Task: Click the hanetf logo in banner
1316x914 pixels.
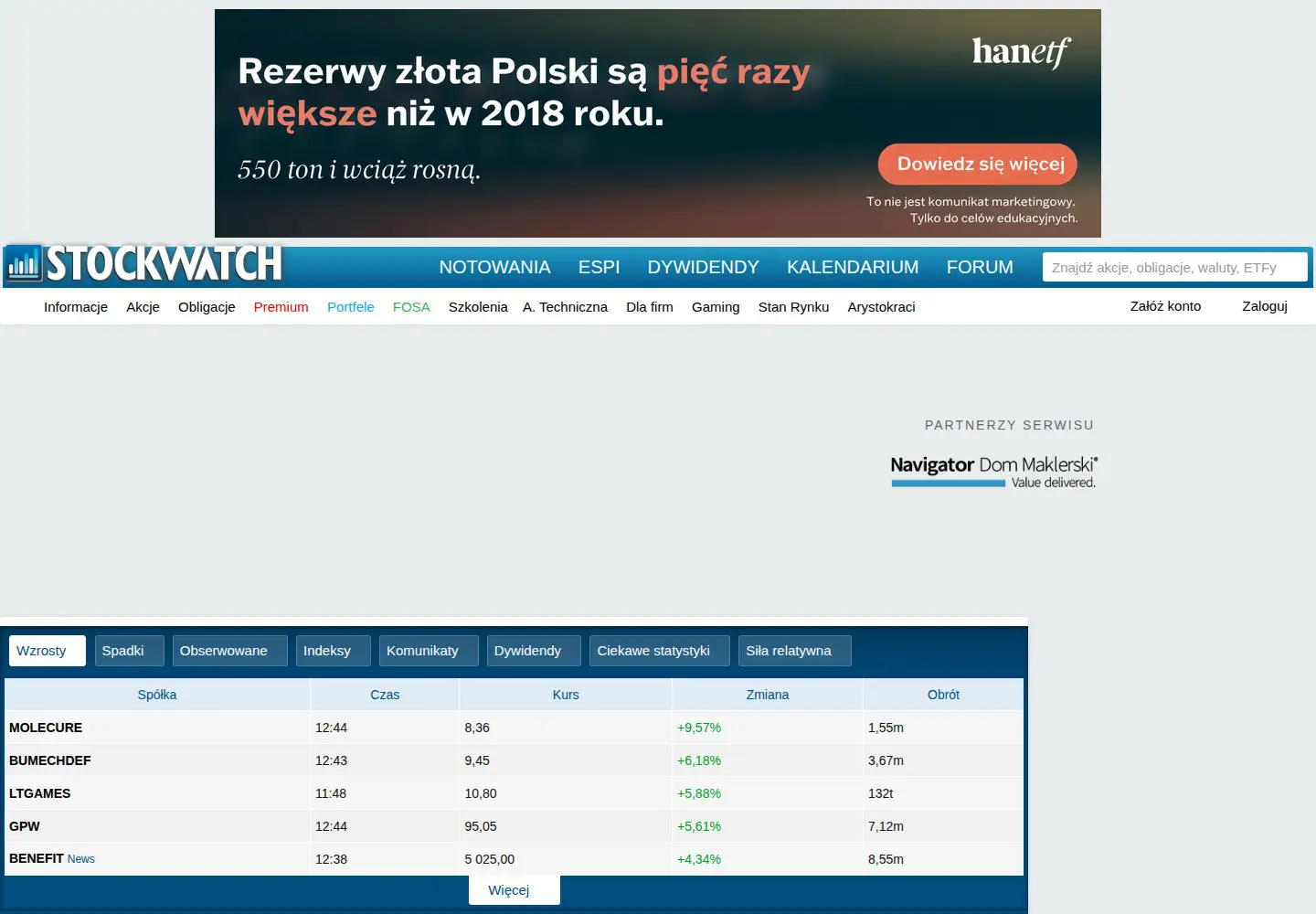Action: [1021, 53]
